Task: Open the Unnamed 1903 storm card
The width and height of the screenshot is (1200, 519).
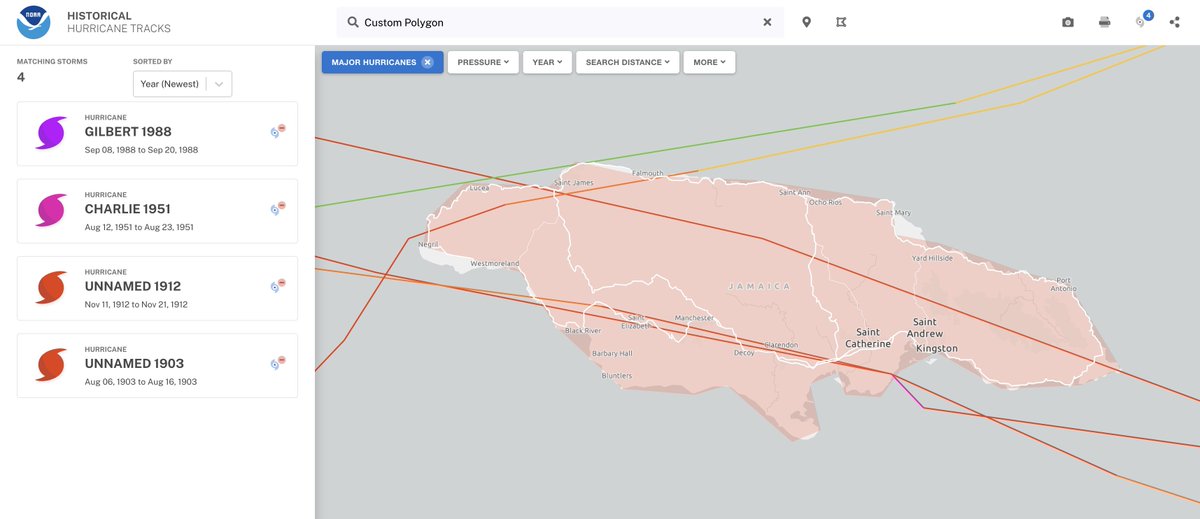Action: coord(157,365)
